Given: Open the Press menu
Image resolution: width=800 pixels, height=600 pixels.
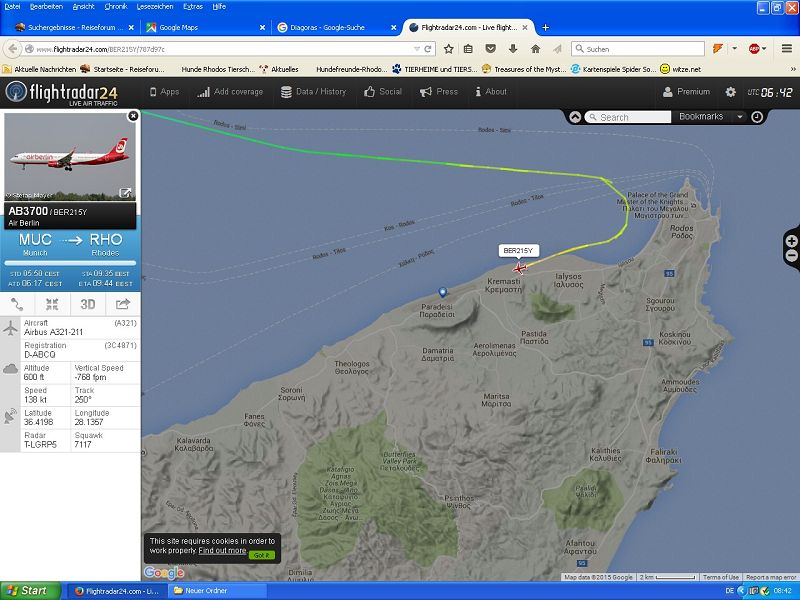Looking at the screenshot, I should pos(439,92).
